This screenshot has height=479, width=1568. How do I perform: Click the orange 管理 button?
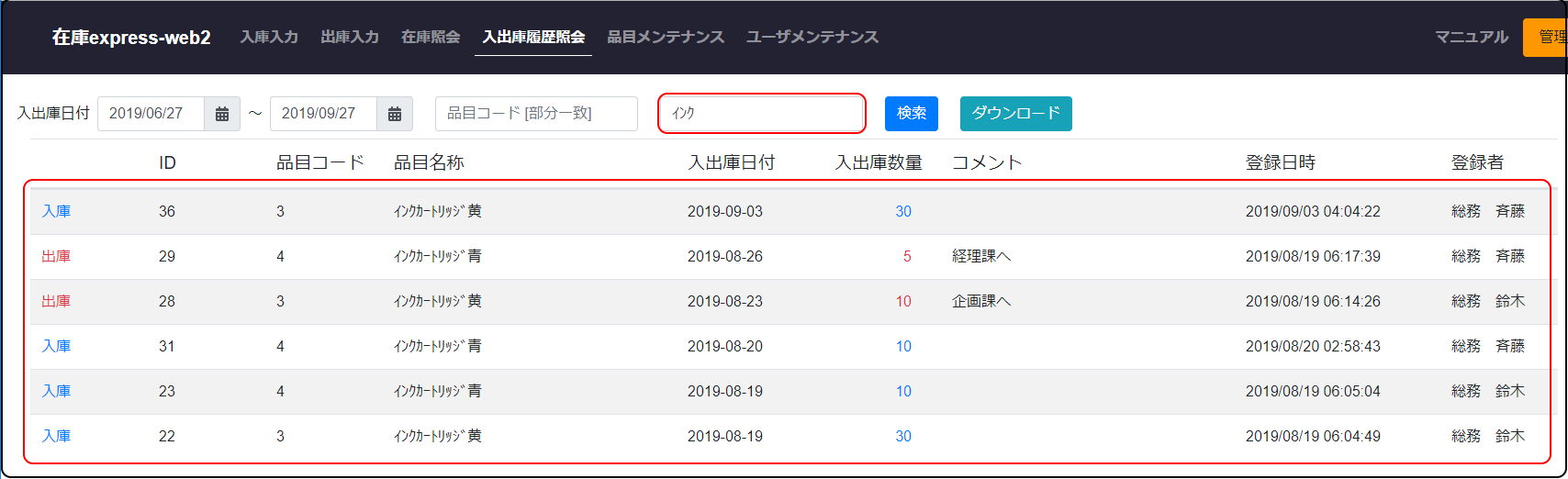[1548, 38]
